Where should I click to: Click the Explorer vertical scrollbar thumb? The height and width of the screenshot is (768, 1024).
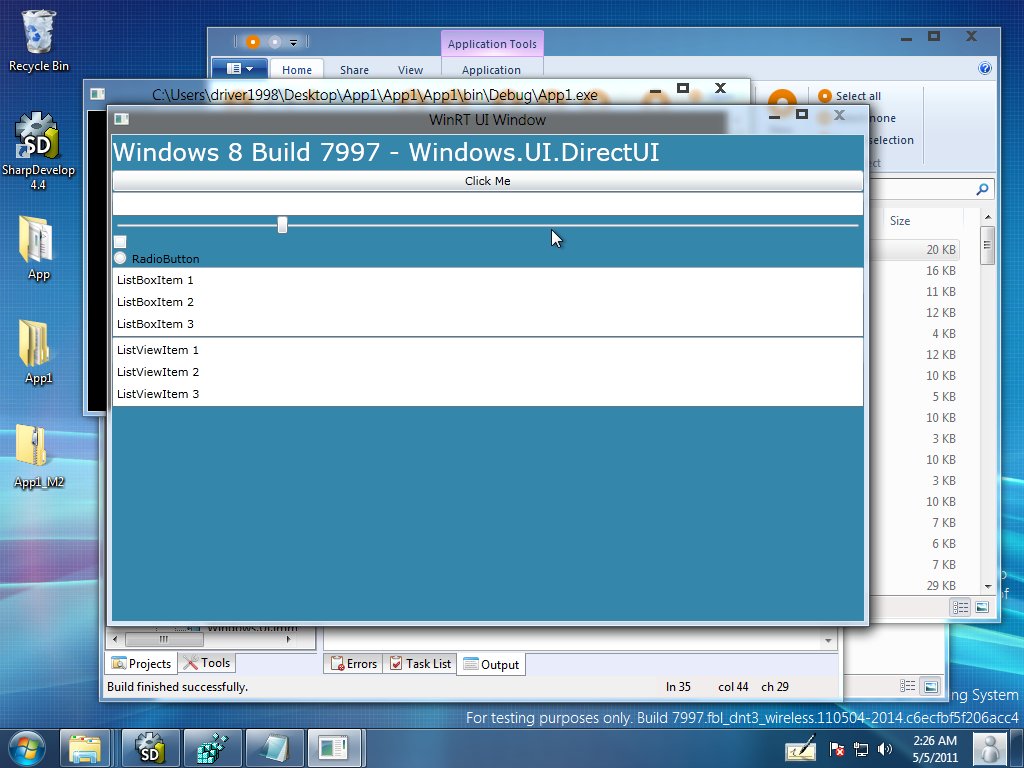[987, 245]
